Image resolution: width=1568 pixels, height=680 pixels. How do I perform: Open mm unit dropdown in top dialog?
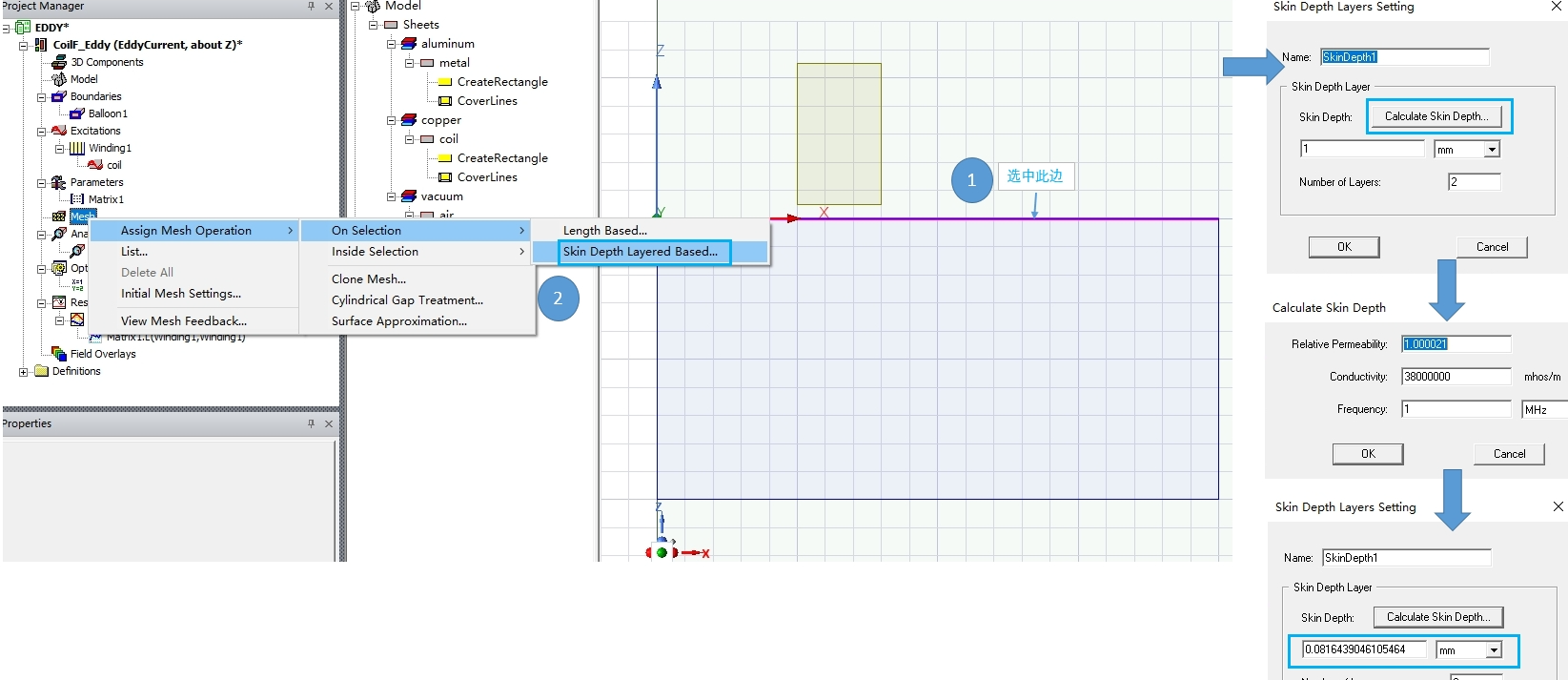click(1492, 150)
